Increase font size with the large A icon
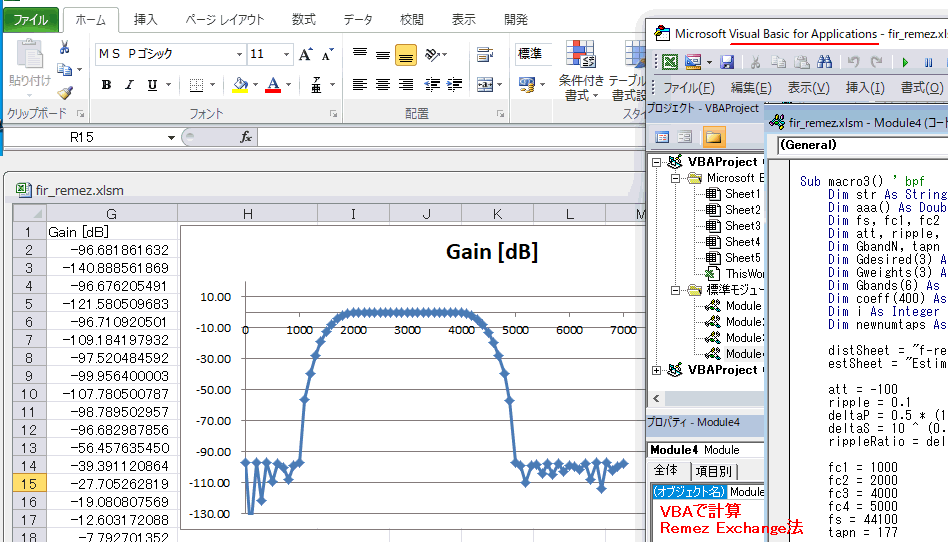The height and width of the screenshot is (542, 948). 305,54
